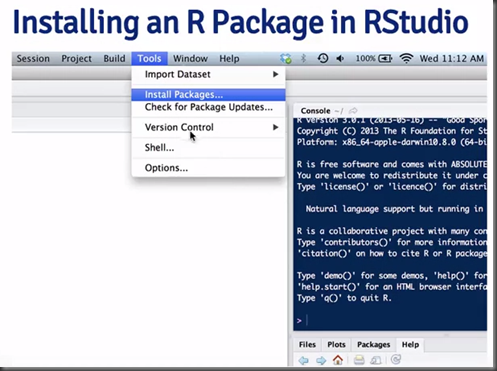The image size is (497, 371).
Task: Click the console working directory arrow icon
Action: [x=353, y=111]
